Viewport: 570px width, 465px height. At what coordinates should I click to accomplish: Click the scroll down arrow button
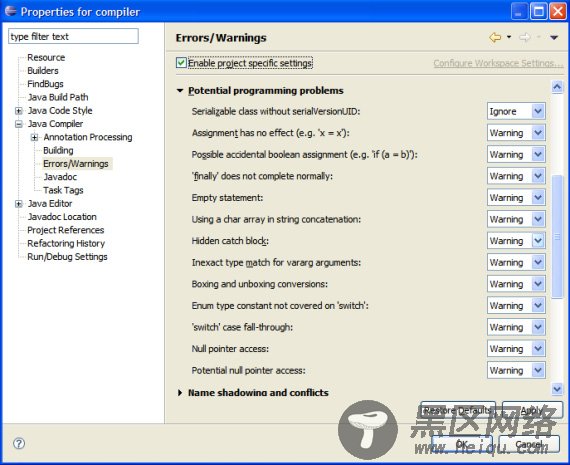pos(557,389)
